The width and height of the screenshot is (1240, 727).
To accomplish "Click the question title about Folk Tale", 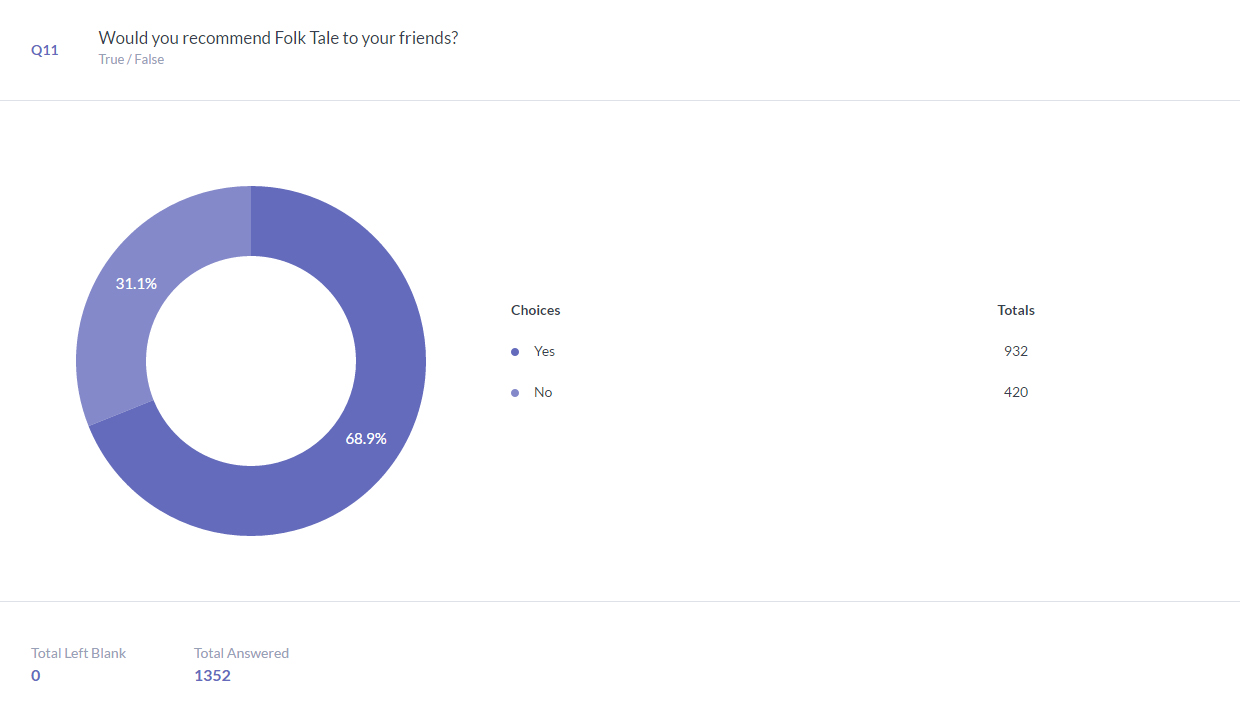I will click(278, 38).
